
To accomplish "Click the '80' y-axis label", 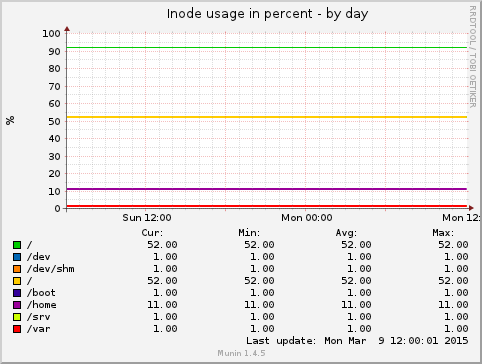I will tap(55, 69).
